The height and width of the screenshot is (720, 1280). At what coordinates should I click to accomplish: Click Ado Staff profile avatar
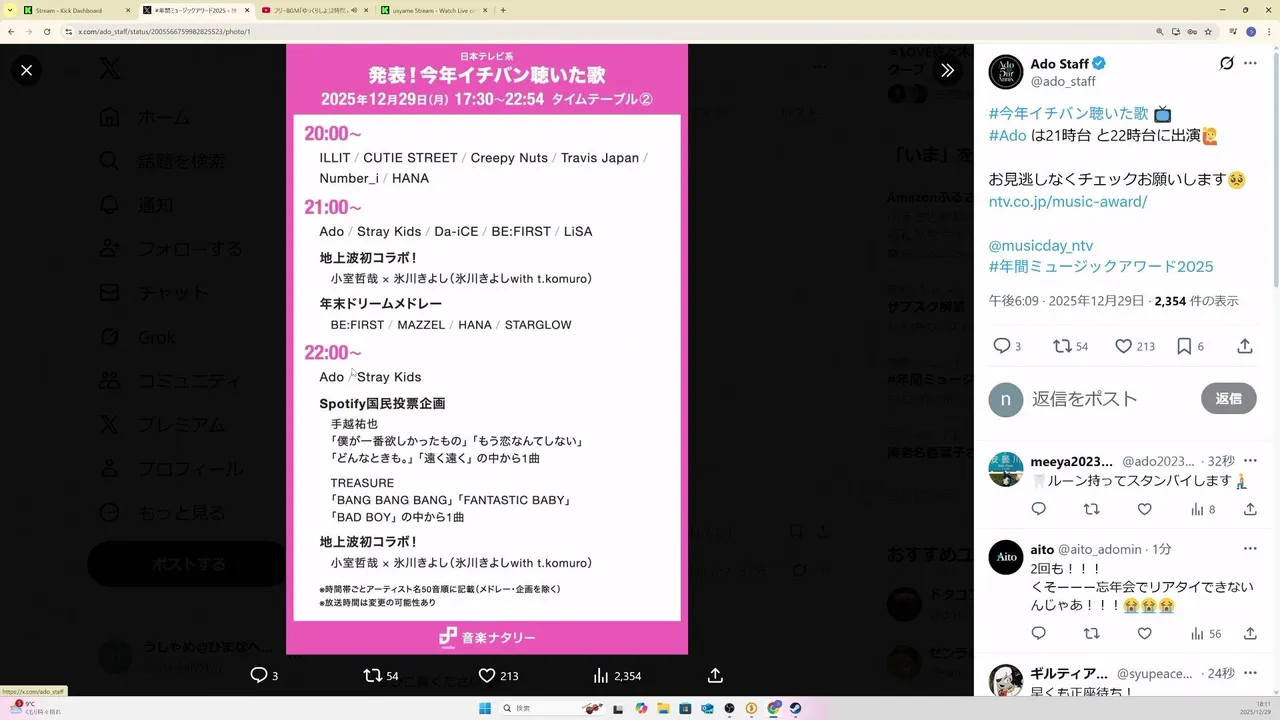click(1006, 72)
